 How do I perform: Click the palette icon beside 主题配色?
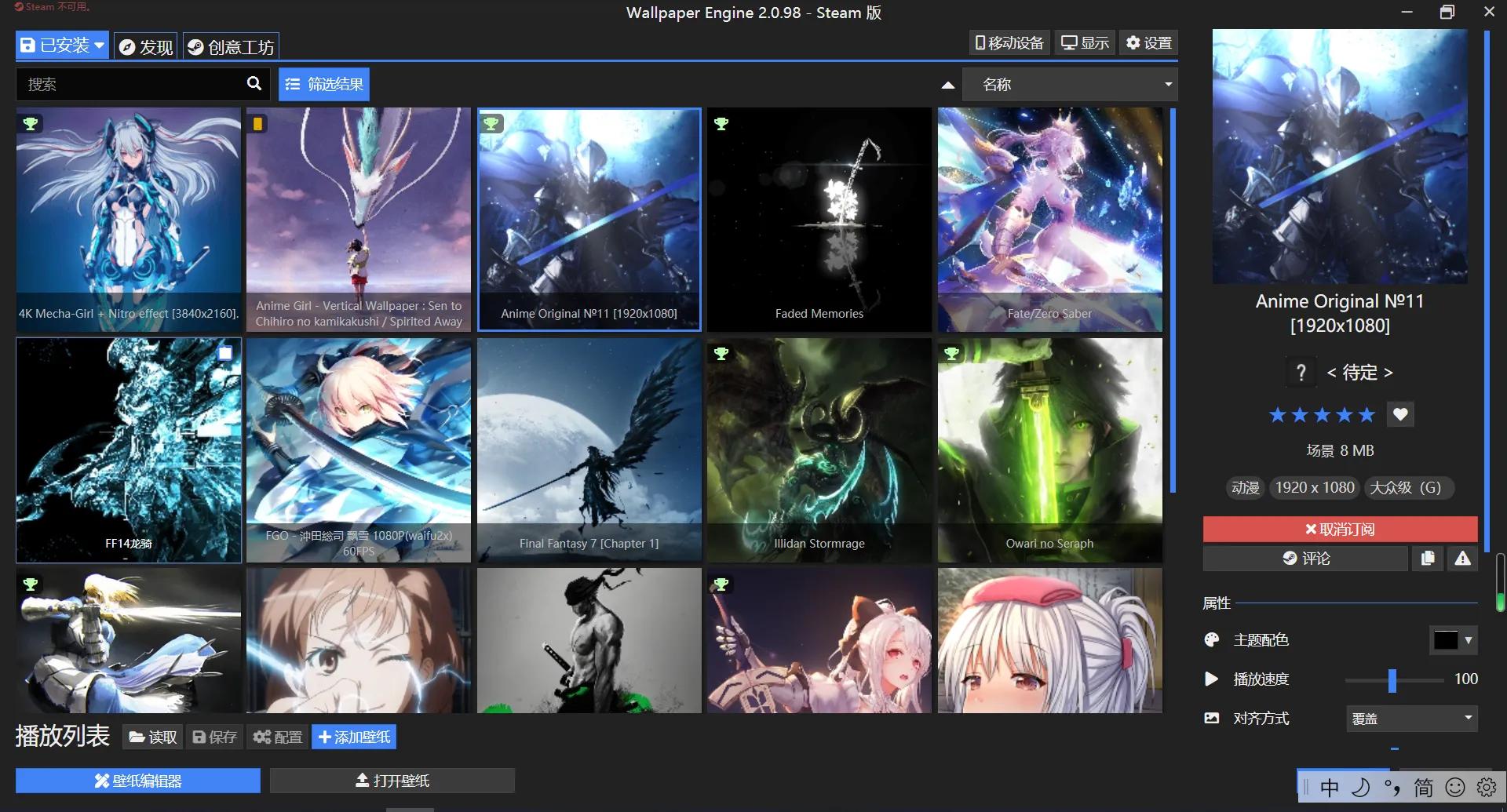coord(1212,640)
